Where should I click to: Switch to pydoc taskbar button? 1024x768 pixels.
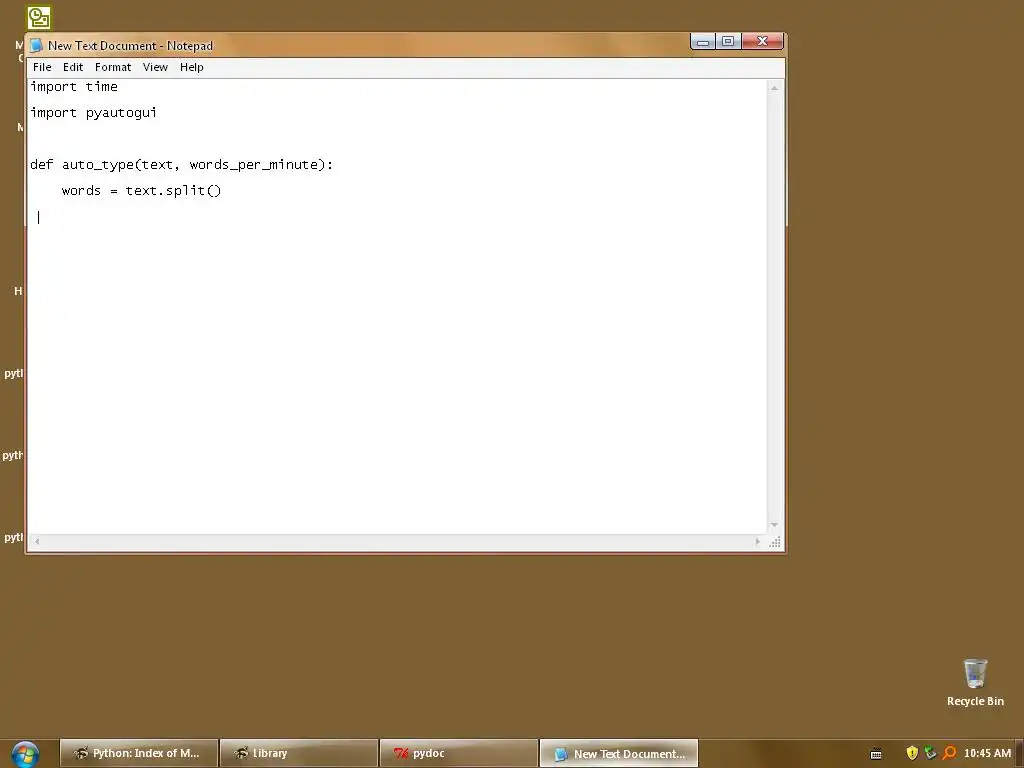tap(459, 754)
